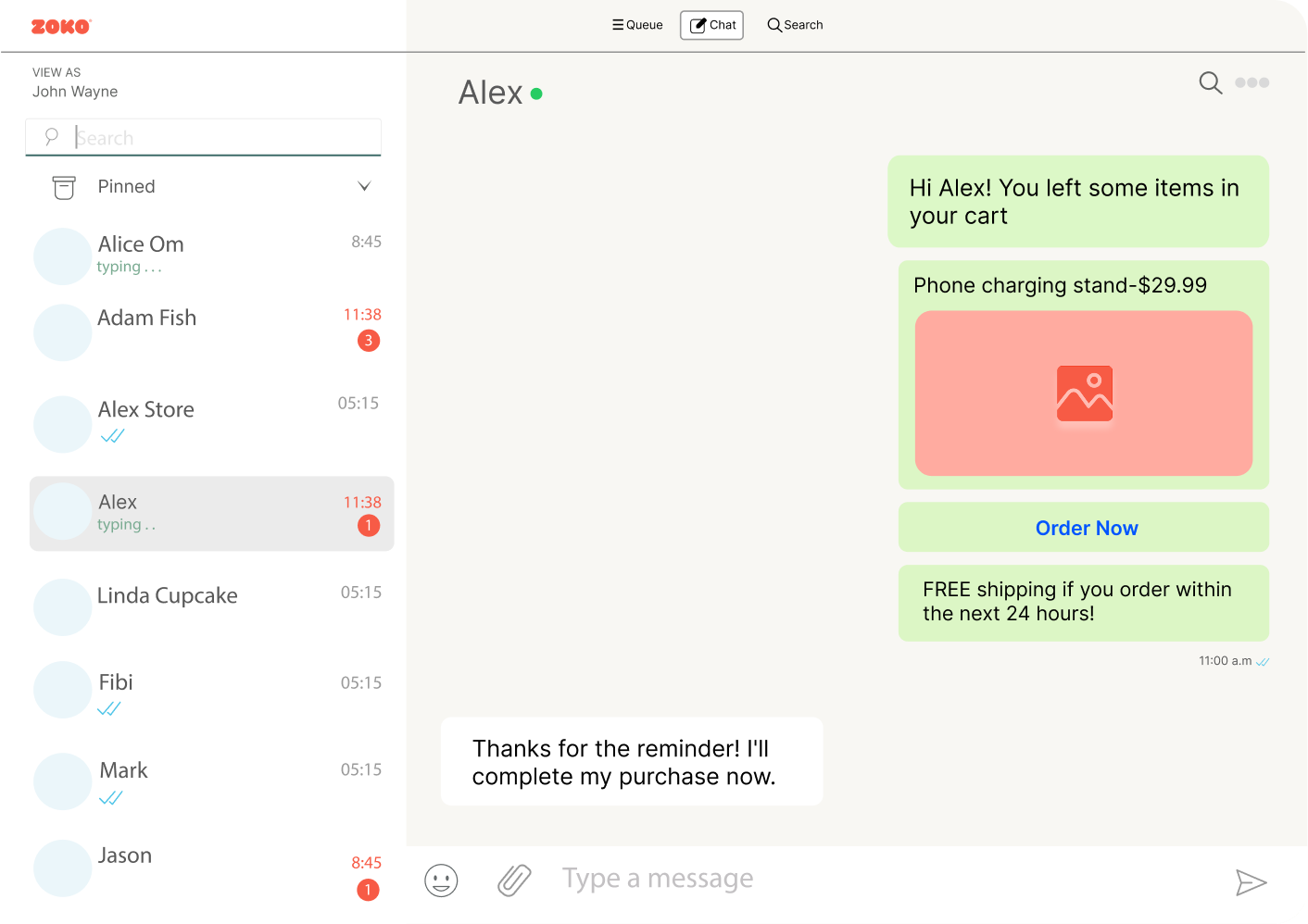Click read-receipt ticks under Mark
1308x924 pixels.
coord(111,798)
